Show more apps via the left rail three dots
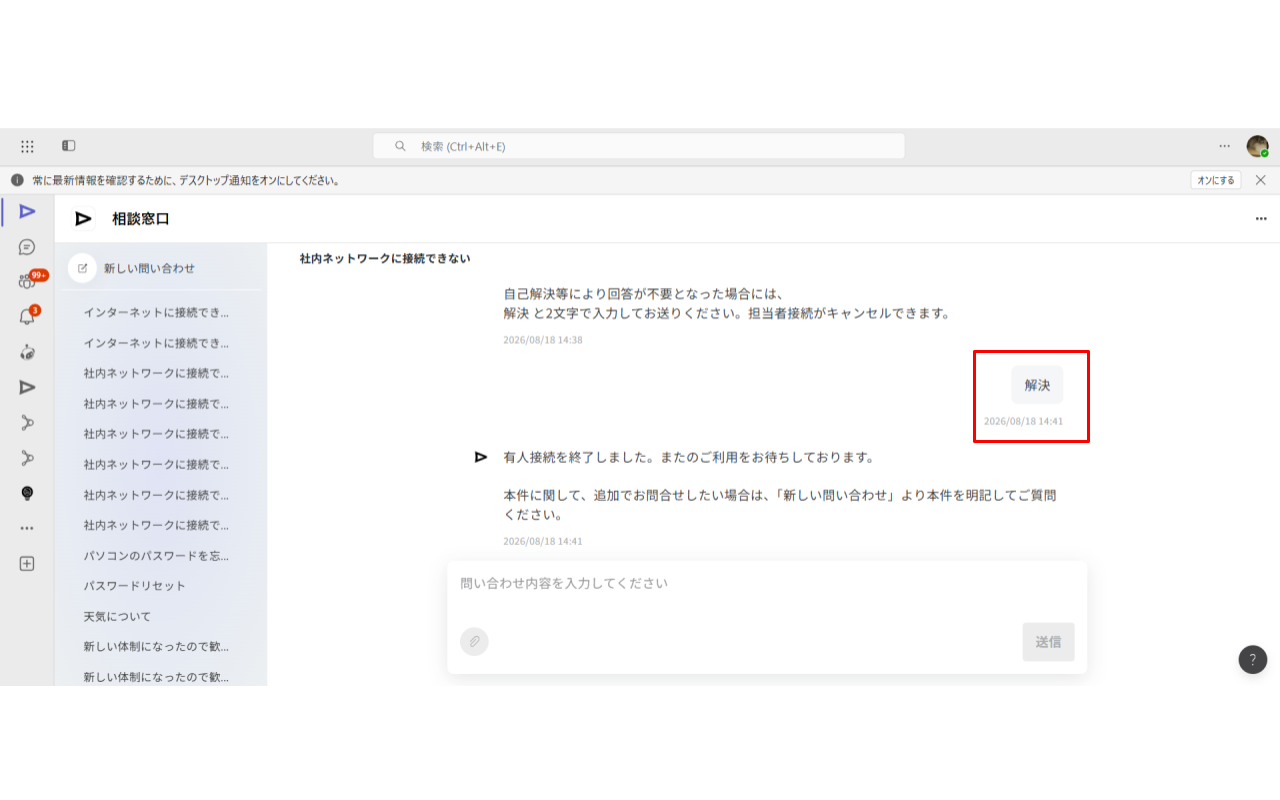 pos(27,528)
